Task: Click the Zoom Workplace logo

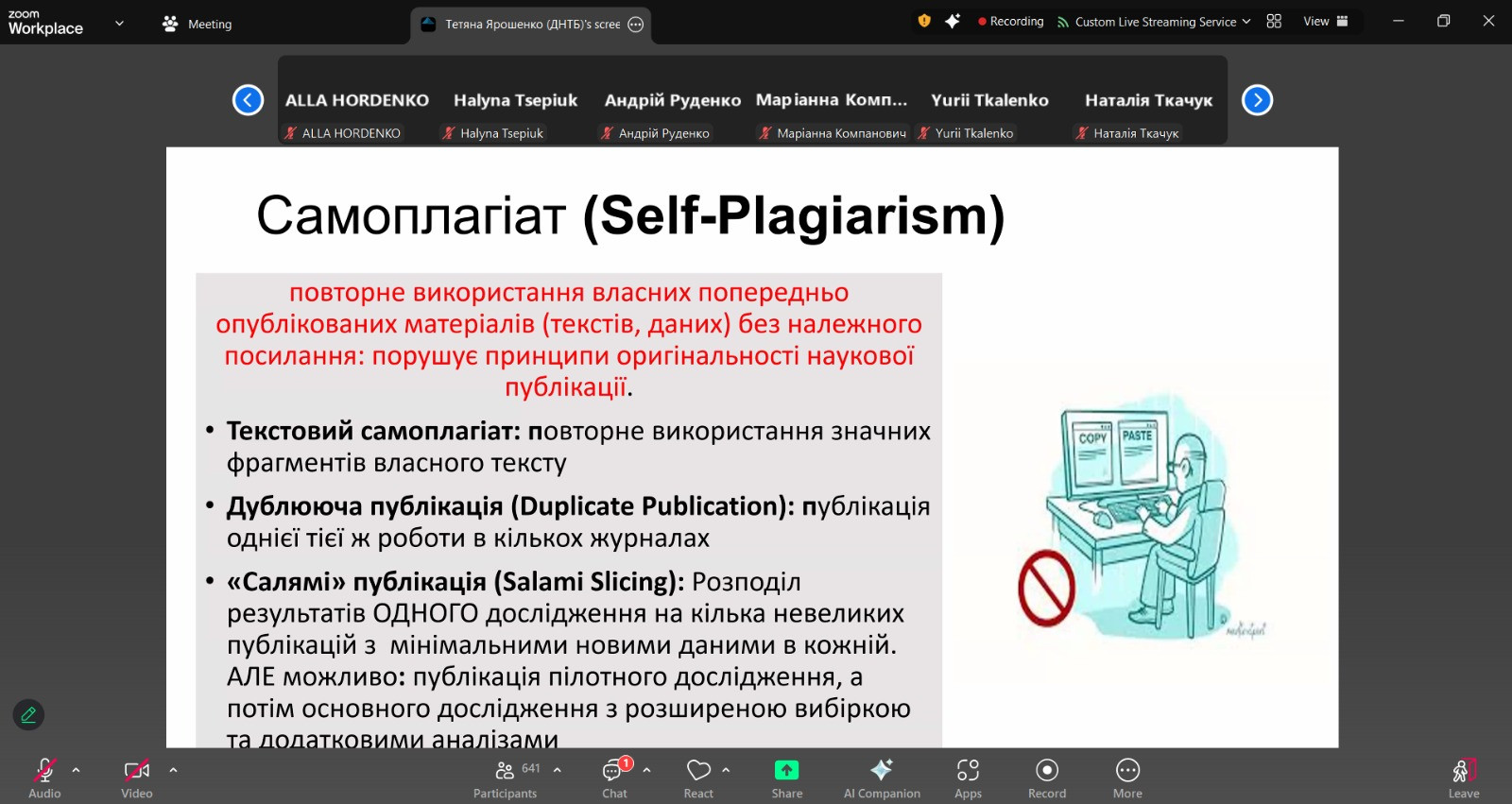Action: [45, 23]
